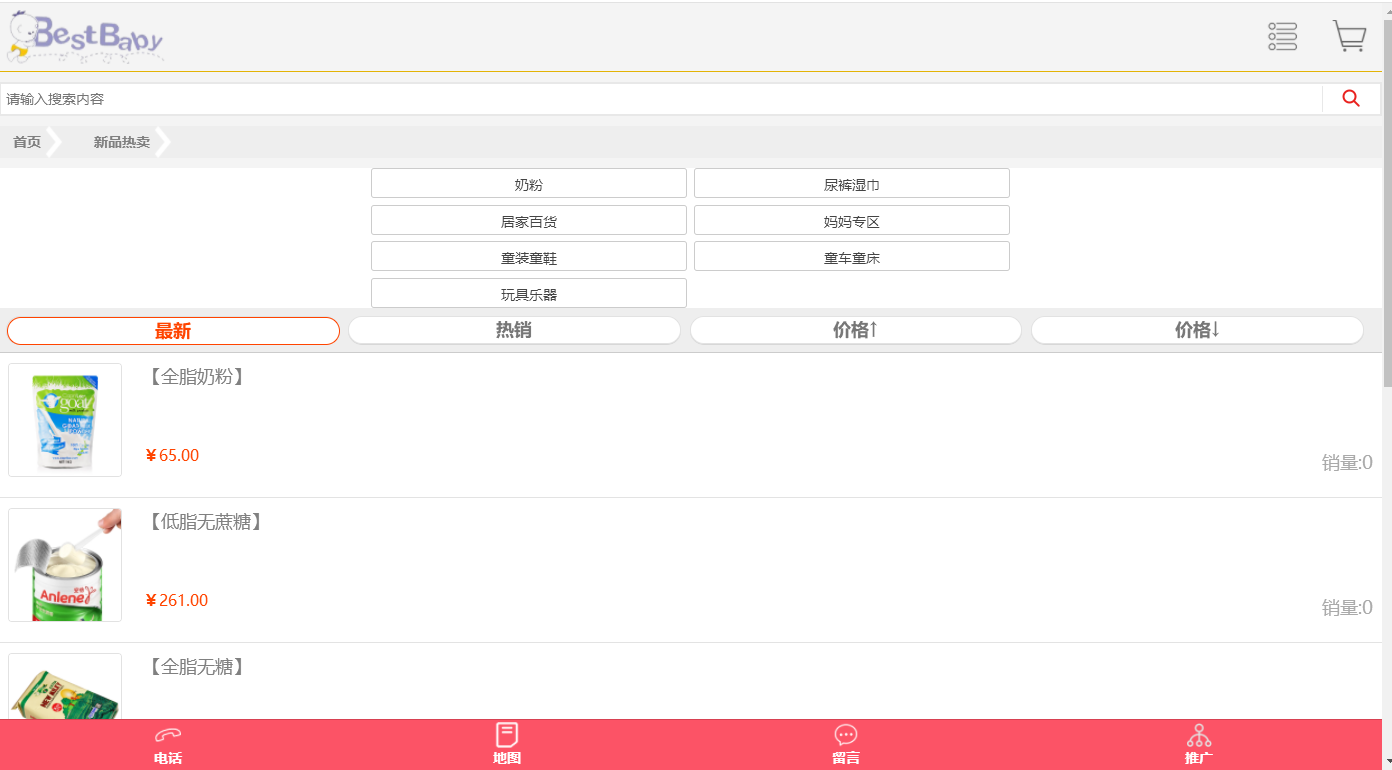Choose the 奶粉 category button
Image resolution: width=1392 pixels, height=770 pixels.
528,184
